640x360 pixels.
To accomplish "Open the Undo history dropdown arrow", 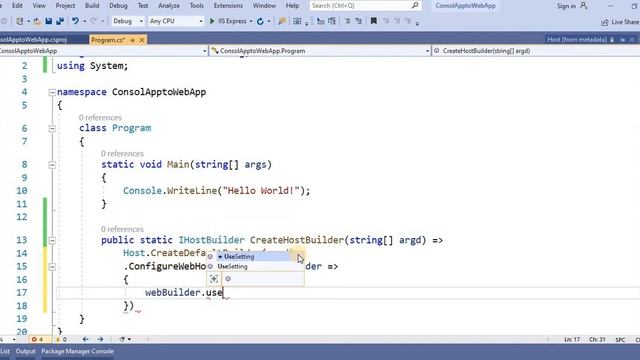I will point(84,21).
